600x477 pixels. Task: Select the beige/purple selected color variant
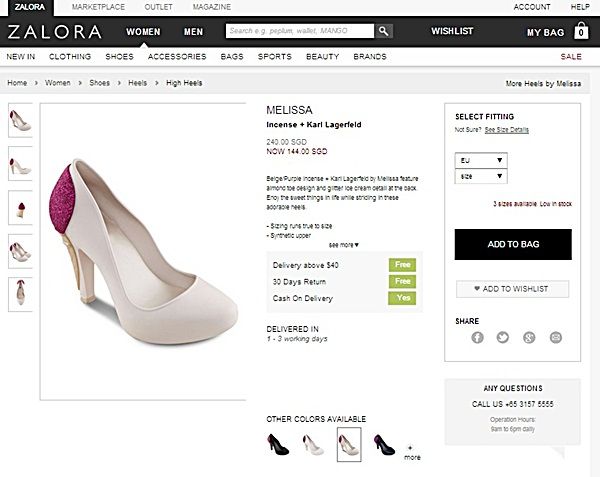point(349,444)
